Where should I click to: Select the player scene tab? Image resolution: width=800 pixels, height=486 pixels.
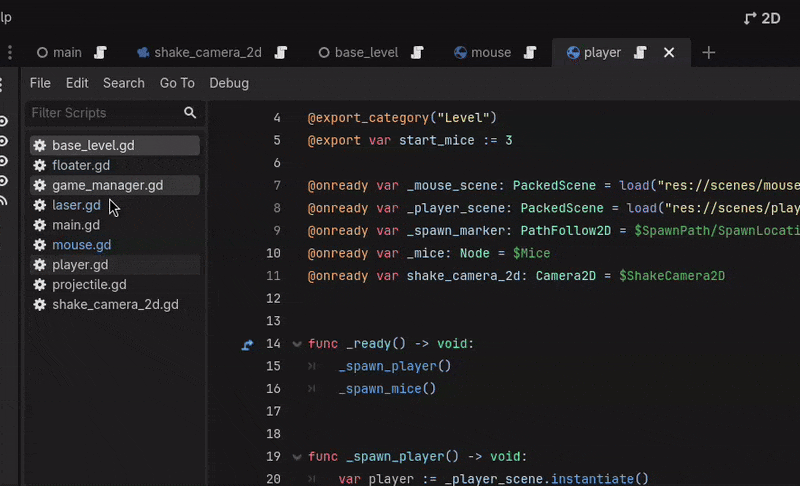click(594, 53)
